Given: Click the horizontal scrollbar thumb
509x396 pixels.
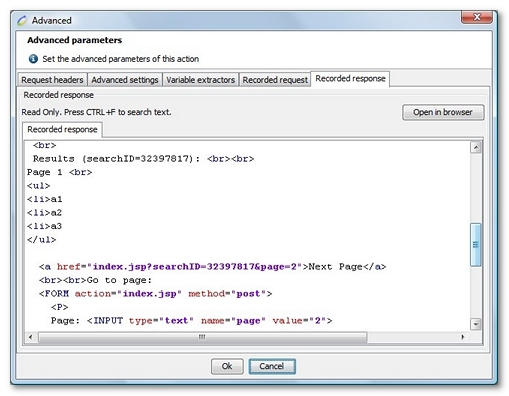Looking at the screenshot, I should (203, 337).
